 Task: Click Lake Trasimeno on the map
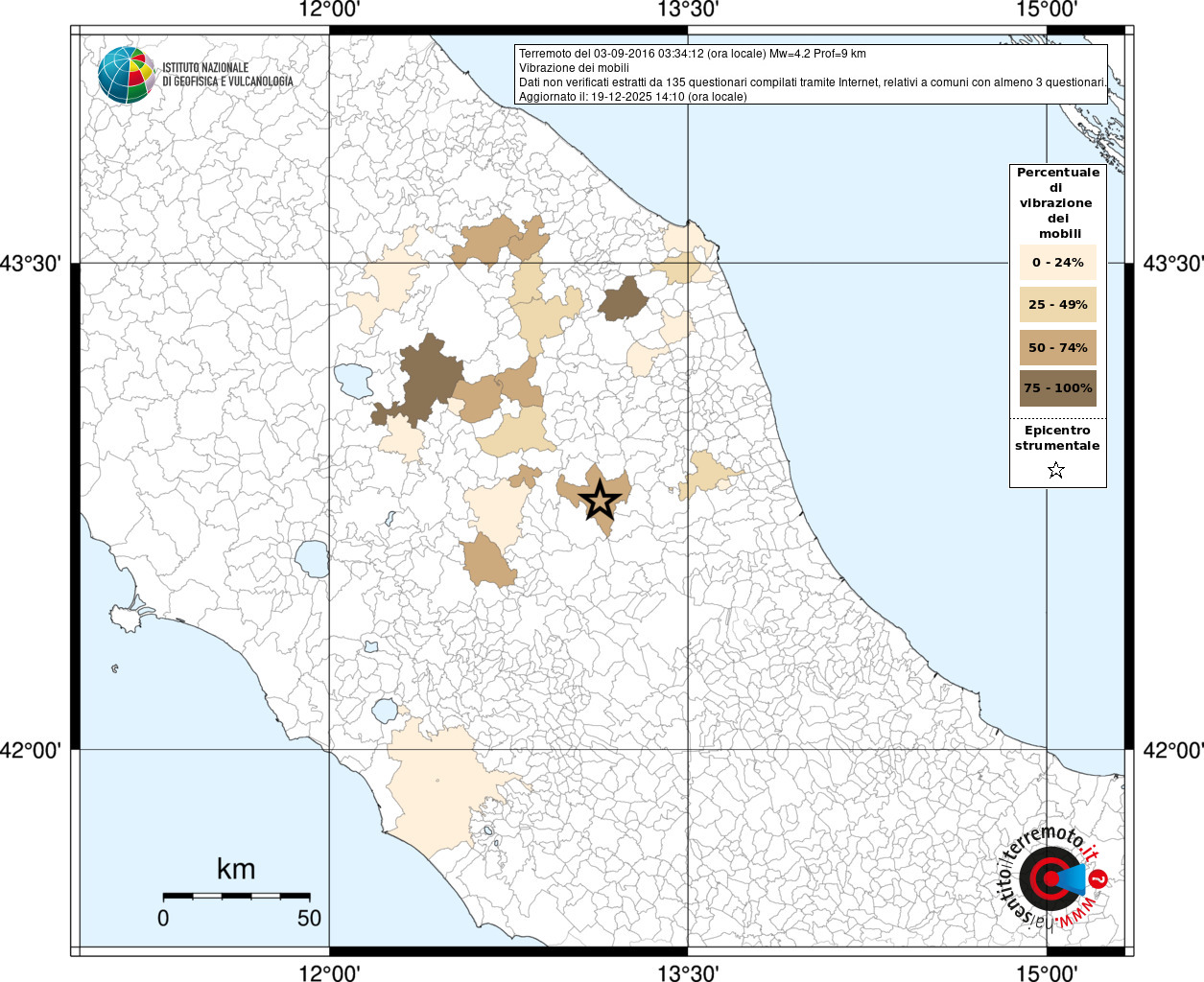click(353, 381)
